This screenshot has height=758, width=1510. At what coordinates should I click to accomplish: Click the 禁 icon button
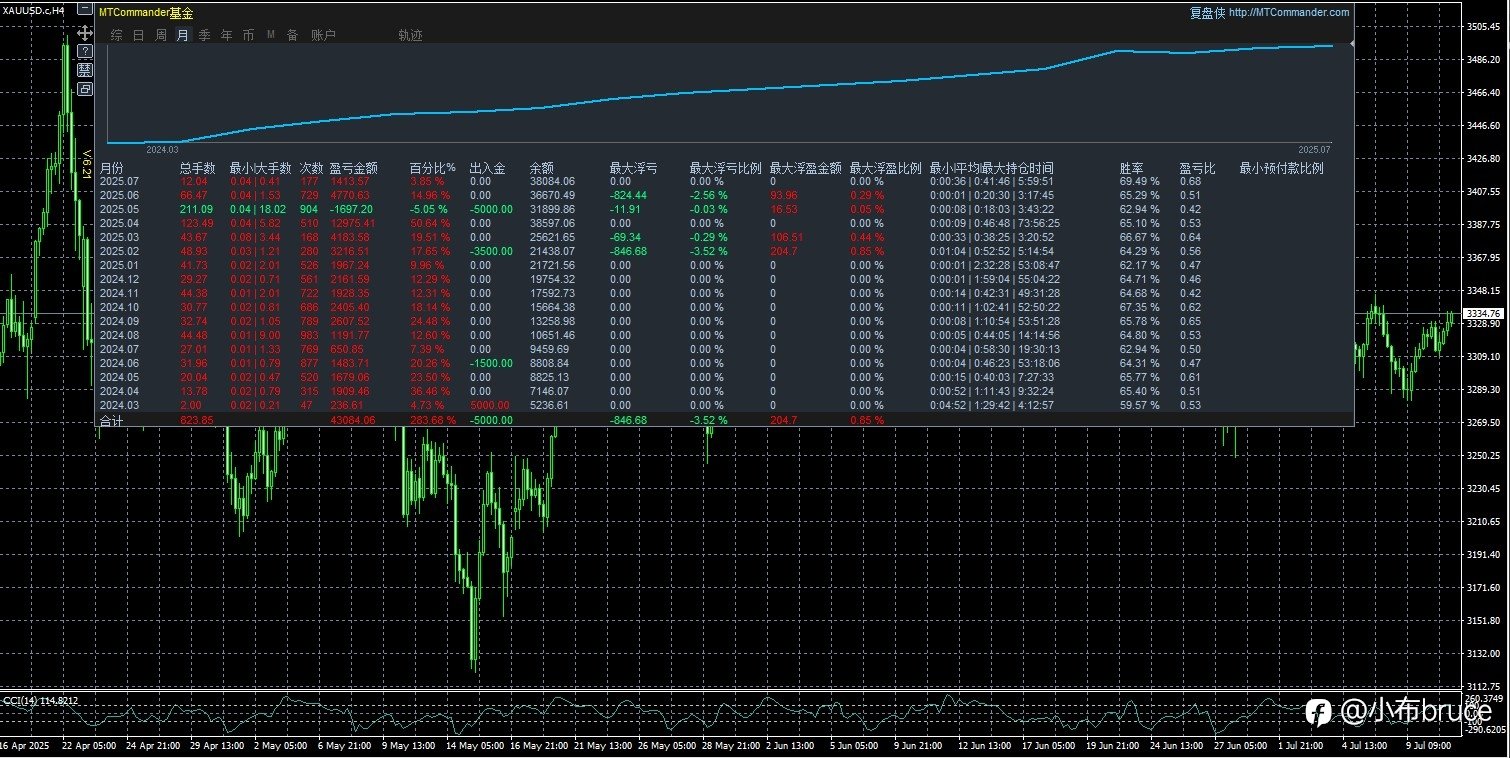[85, 70]
